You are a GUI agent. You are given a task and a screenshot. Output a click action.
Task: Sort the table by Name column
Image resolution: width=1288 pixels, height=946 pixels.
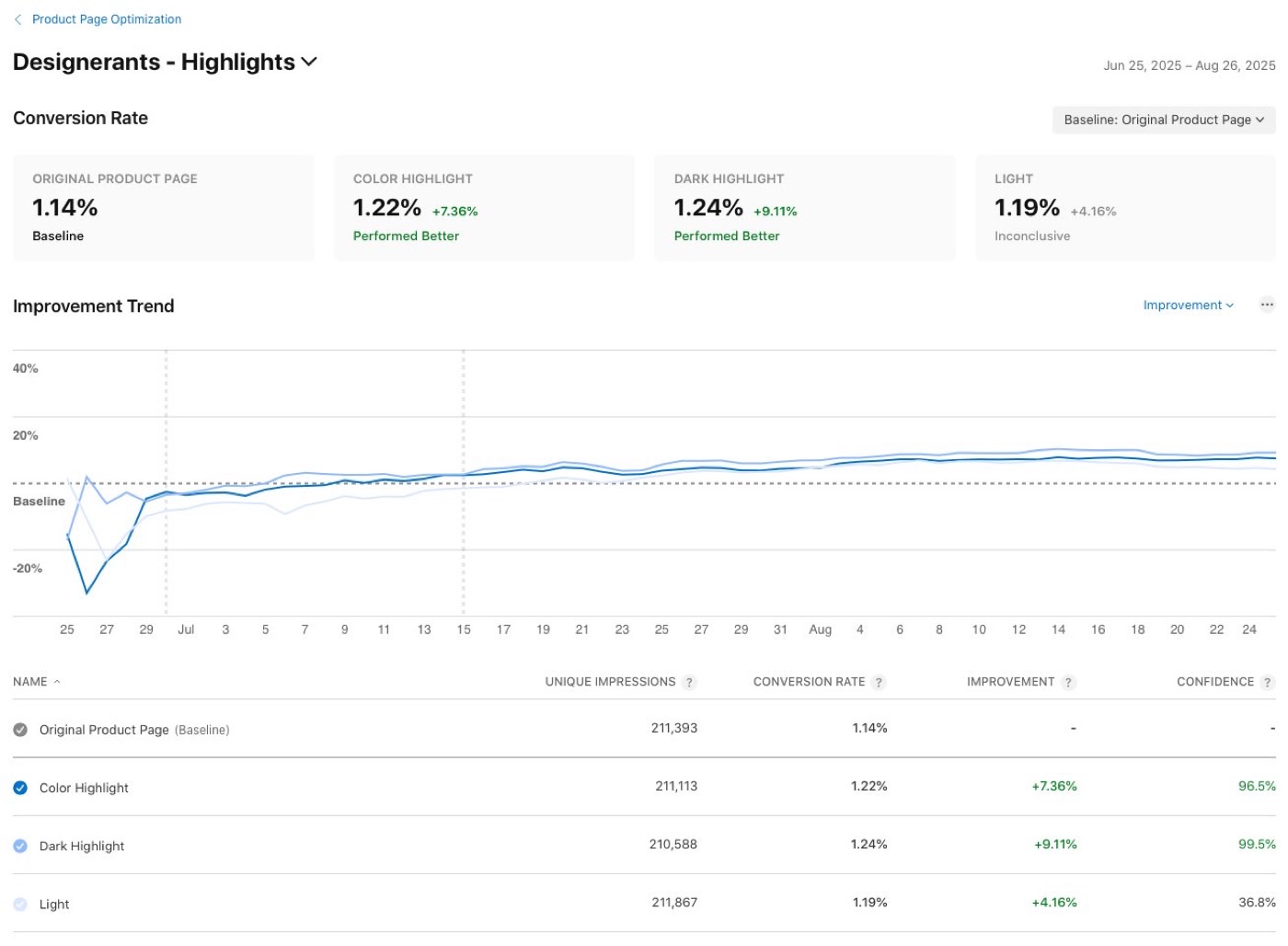(x=37, y=682)
